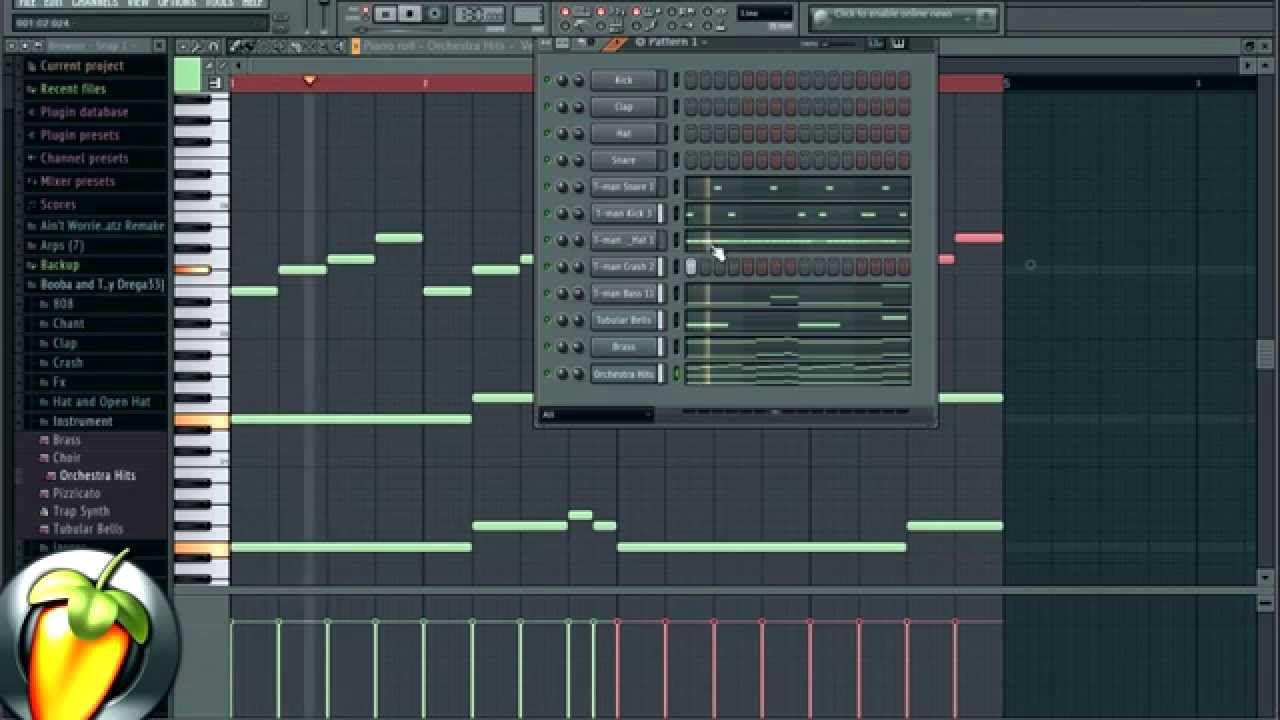The height and width of the screenshot is (720, 1280).
Task: Adjust the Tubular Bells volume knob
Action: pyautogui.click(x=578, y=320)
